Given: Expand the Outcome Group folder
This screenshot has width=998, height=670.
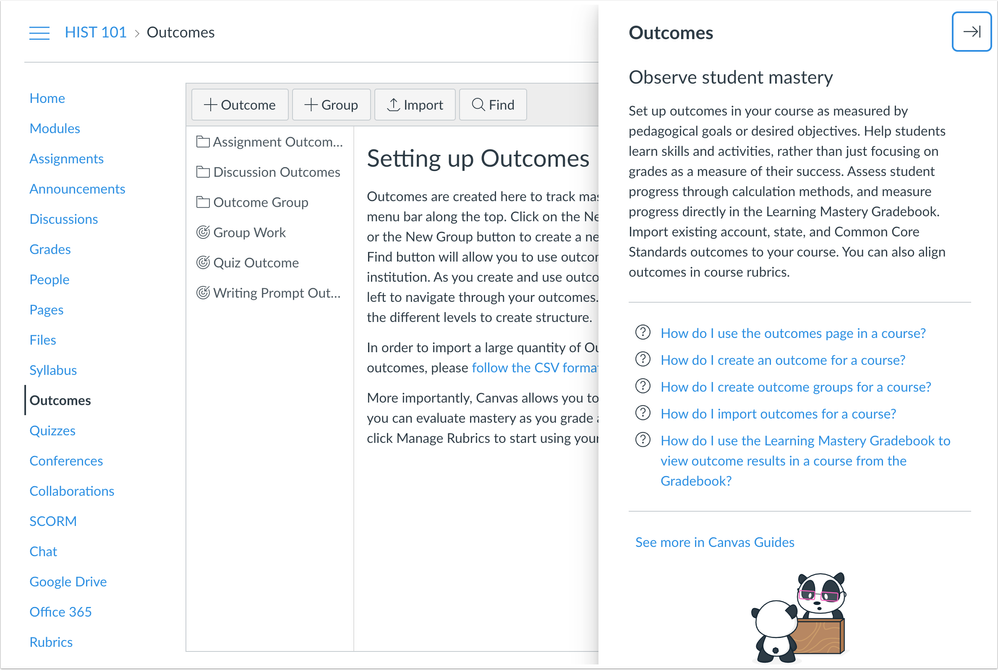Looking at the screenshot, I should point(201,202).
